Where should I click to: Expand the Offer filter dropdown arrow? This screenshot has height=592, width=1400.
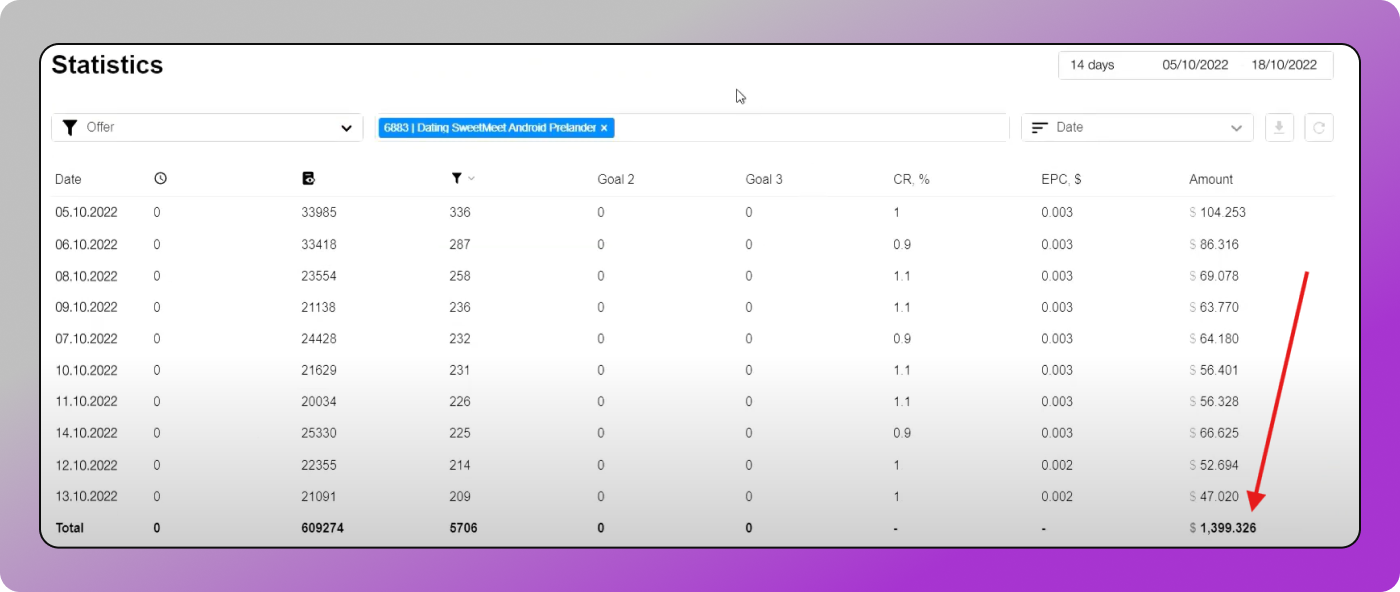pyautogui.click(x=346, y=128)
